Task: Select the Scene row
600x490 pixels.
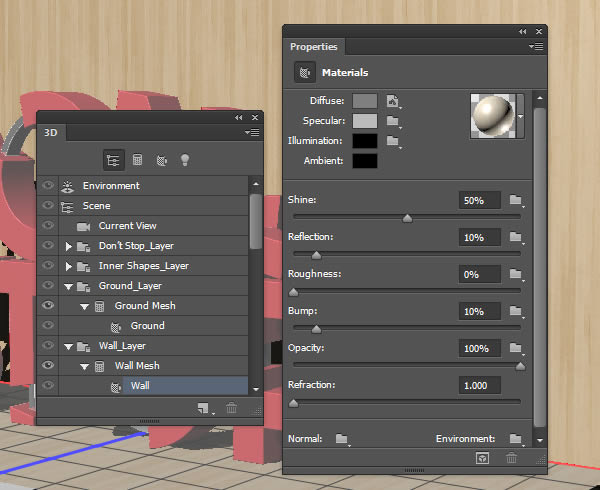Action: coord(153,206)
